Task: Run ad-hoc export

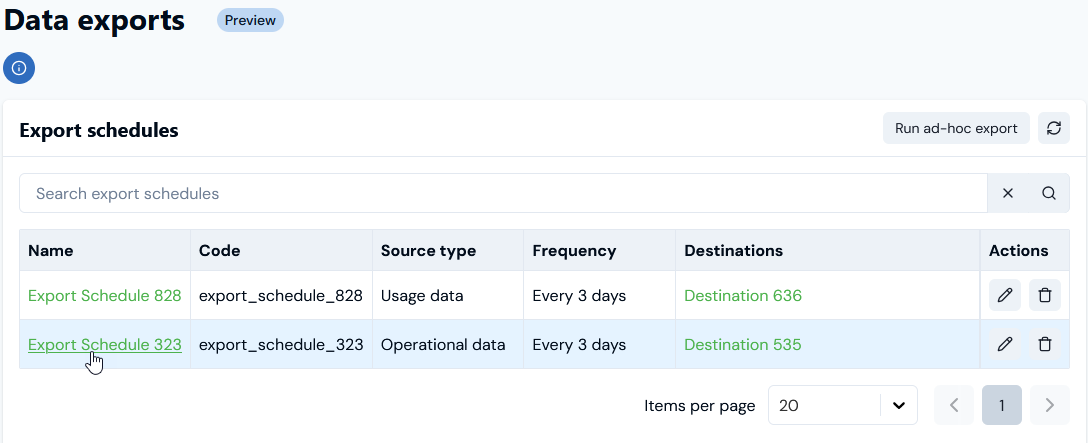Action: [x=956, y=128]
